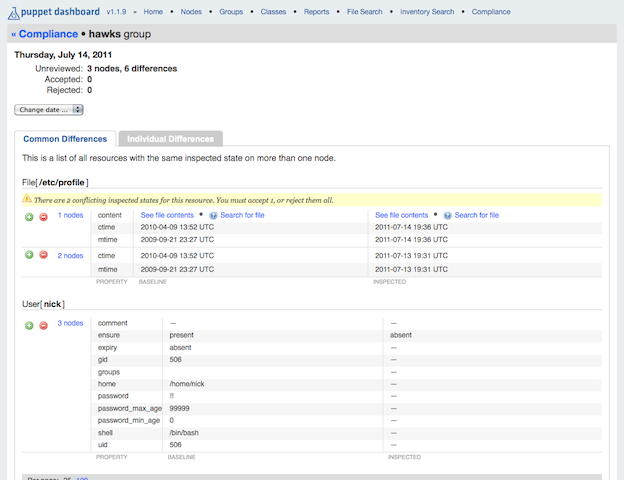
Task: Click the Compliance breadcrumb link
Action: [44, 34]
